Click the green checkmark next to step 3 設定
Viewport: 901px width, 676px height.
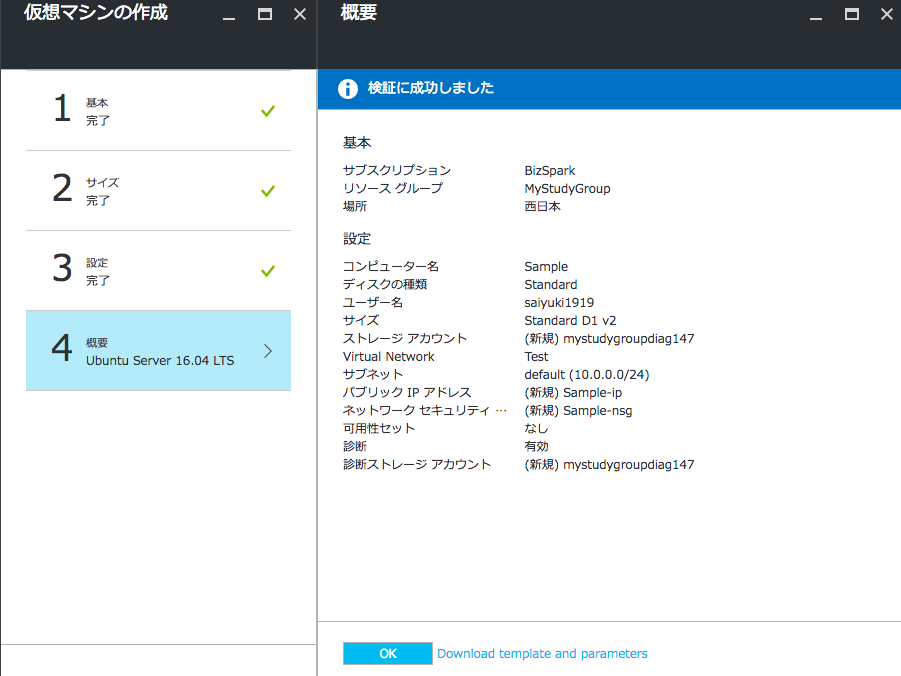click(x=267, y=270)
